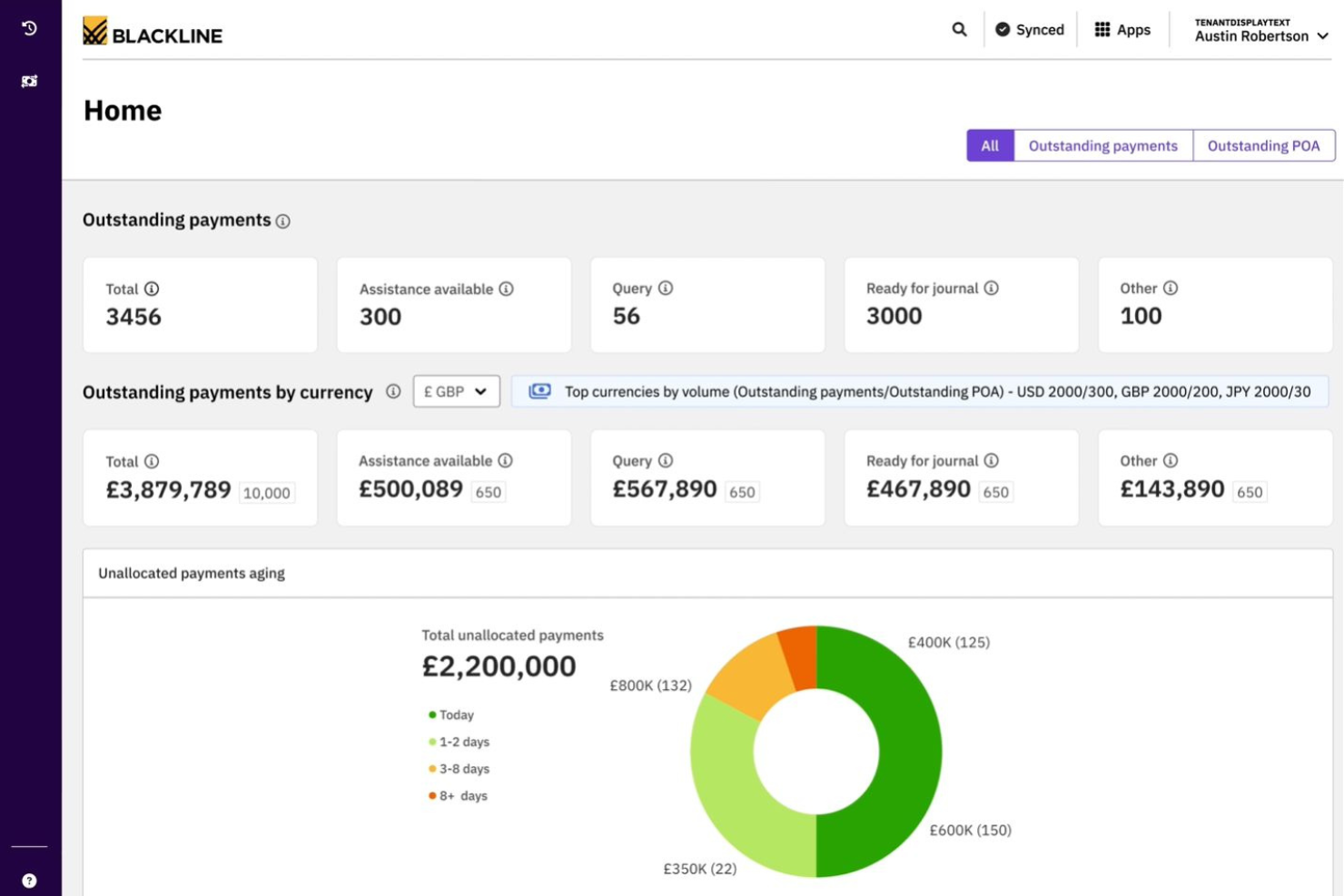Toggle the Today legend item

(x=452, y=714)
